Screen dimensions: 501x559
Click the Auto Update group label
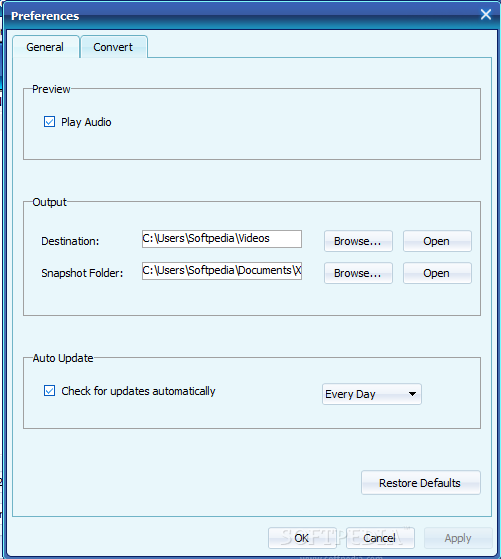click(x=63, y=358)
